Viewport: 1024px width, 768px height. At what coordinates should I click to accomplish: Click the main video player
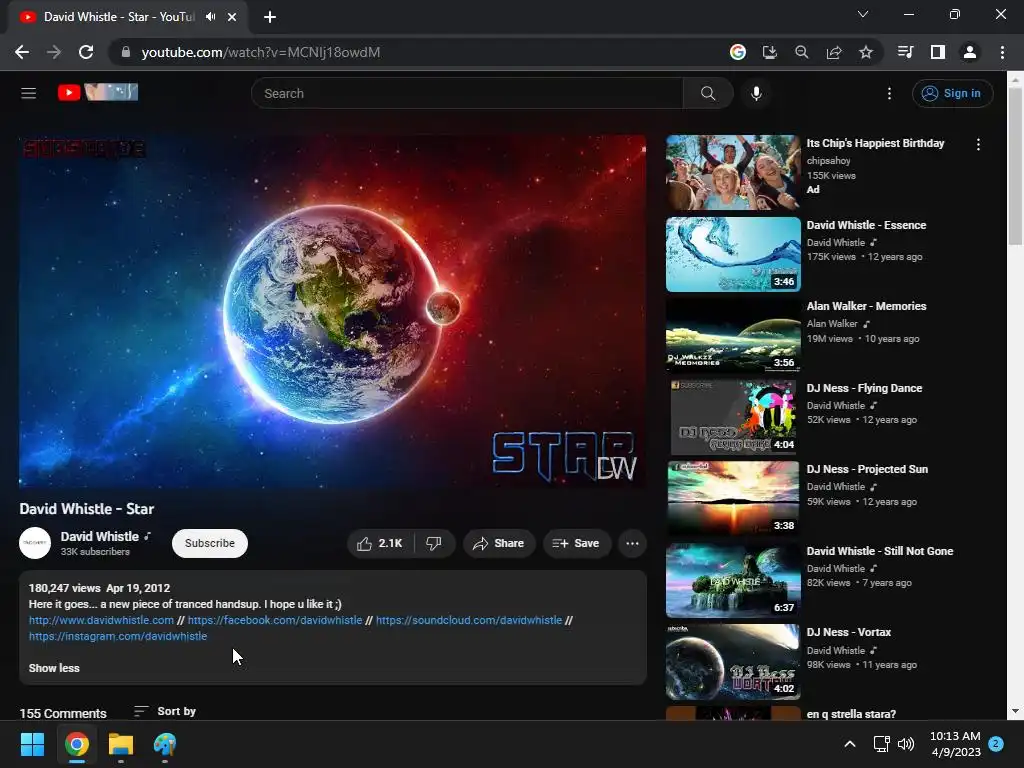pyautogui.click(x=332, y=311)
